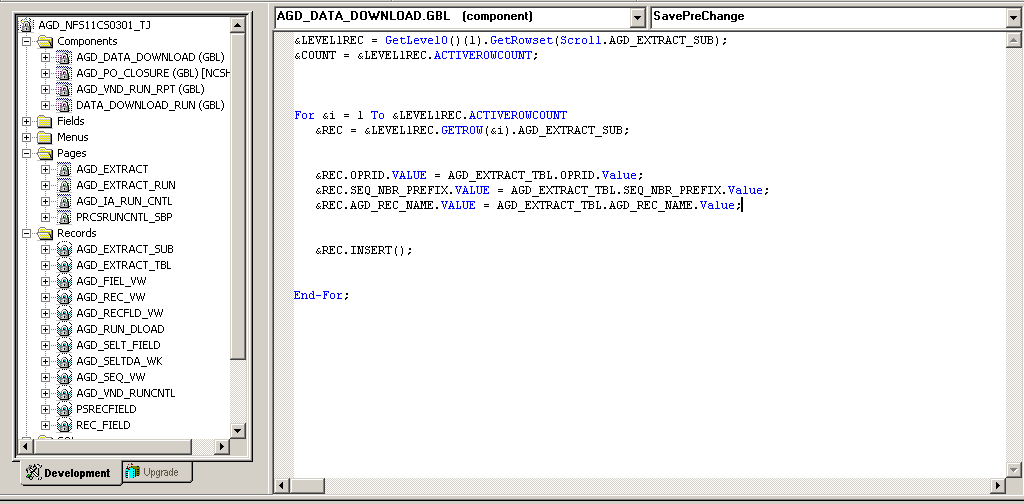Project tree horizontal scroll left arrow
1024x504 pixels.
coord(25,447)
